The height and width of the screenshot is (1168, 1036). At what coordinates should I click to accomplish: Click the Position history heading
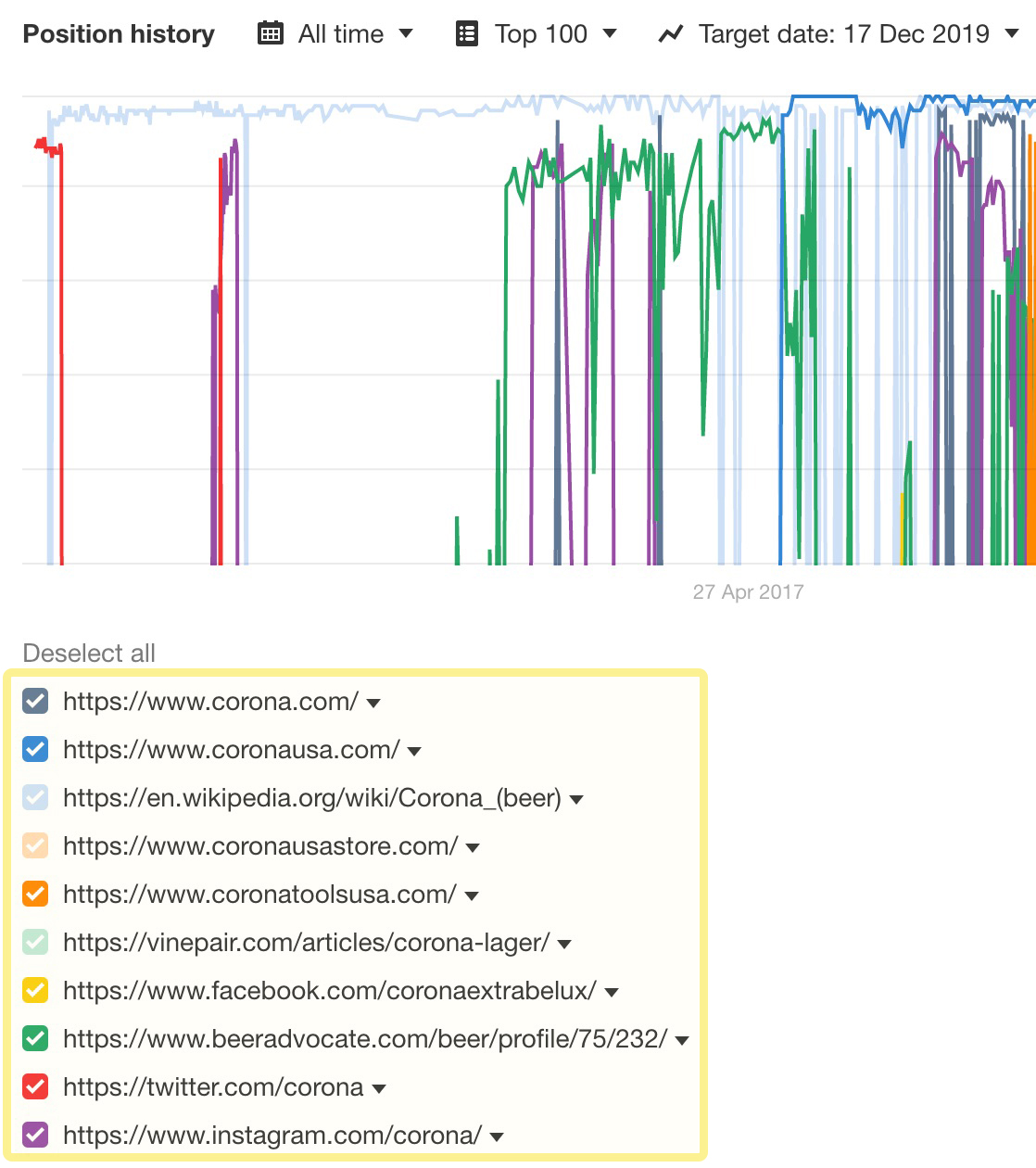(x=119, y=34)
